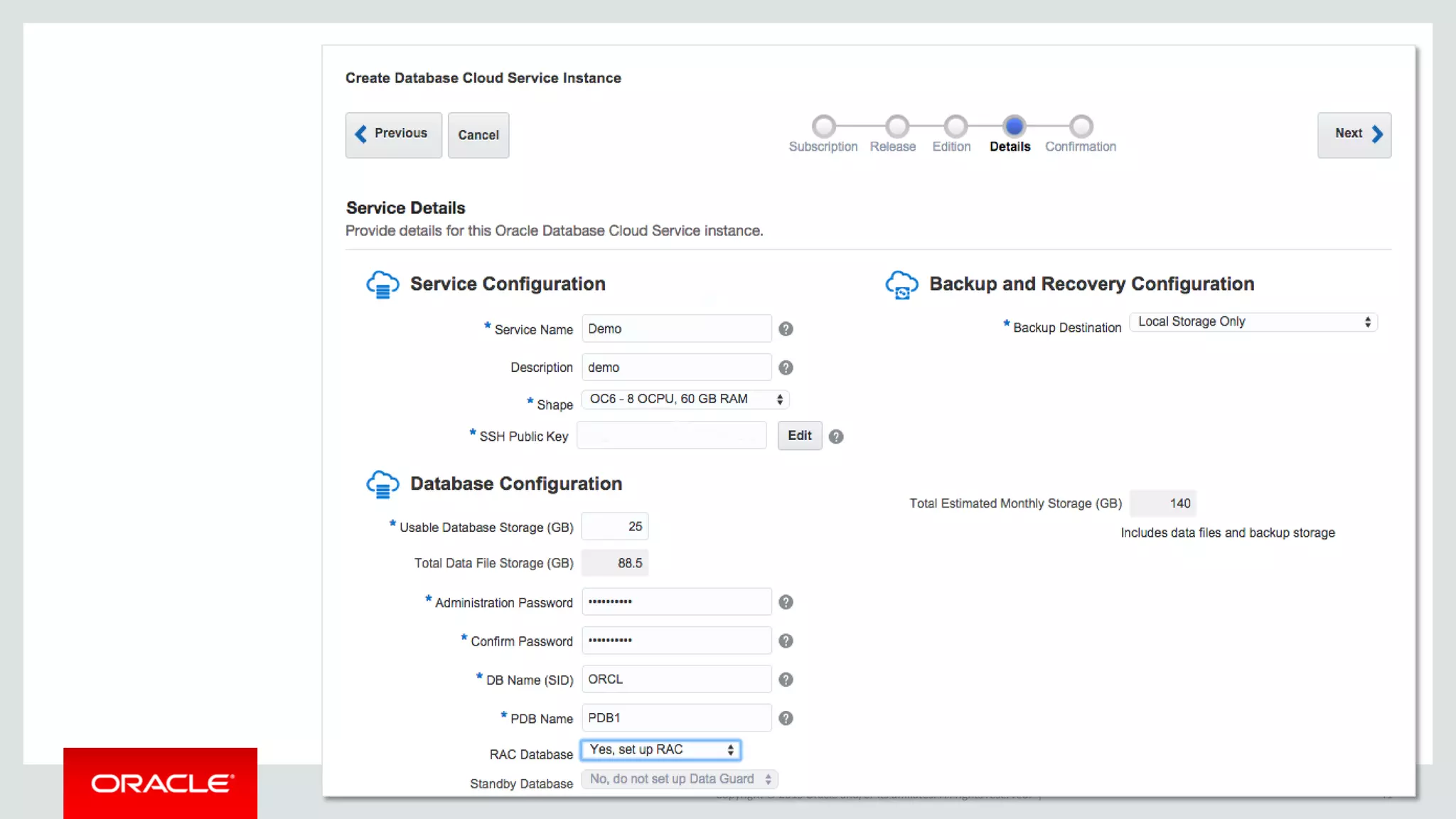Click help icon for Administration Password
This screenshot has width=1456, height=819.
click(786, 602)
